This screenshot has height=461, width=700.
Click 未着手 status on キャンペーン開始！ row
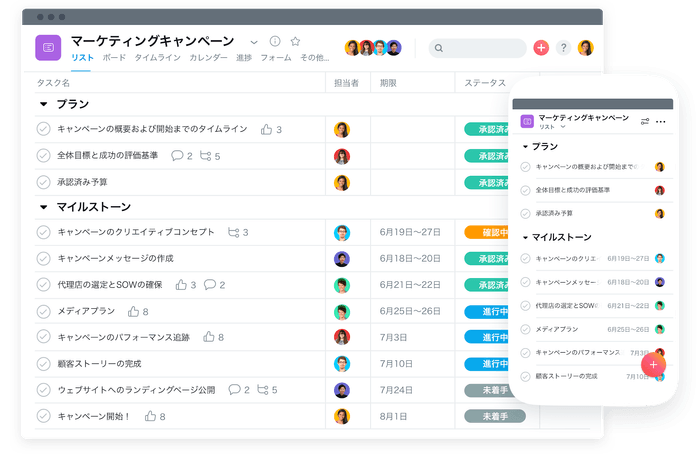click(x=495, y=416)
